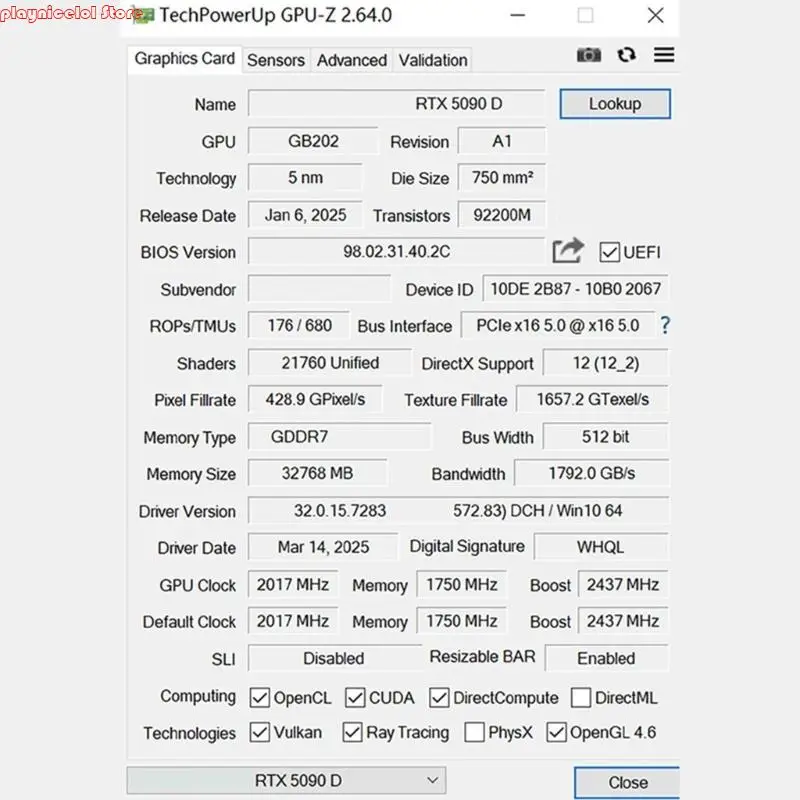Click the Resizable BAR value Enabled
The image size is (800, 800).
point(607,658)
